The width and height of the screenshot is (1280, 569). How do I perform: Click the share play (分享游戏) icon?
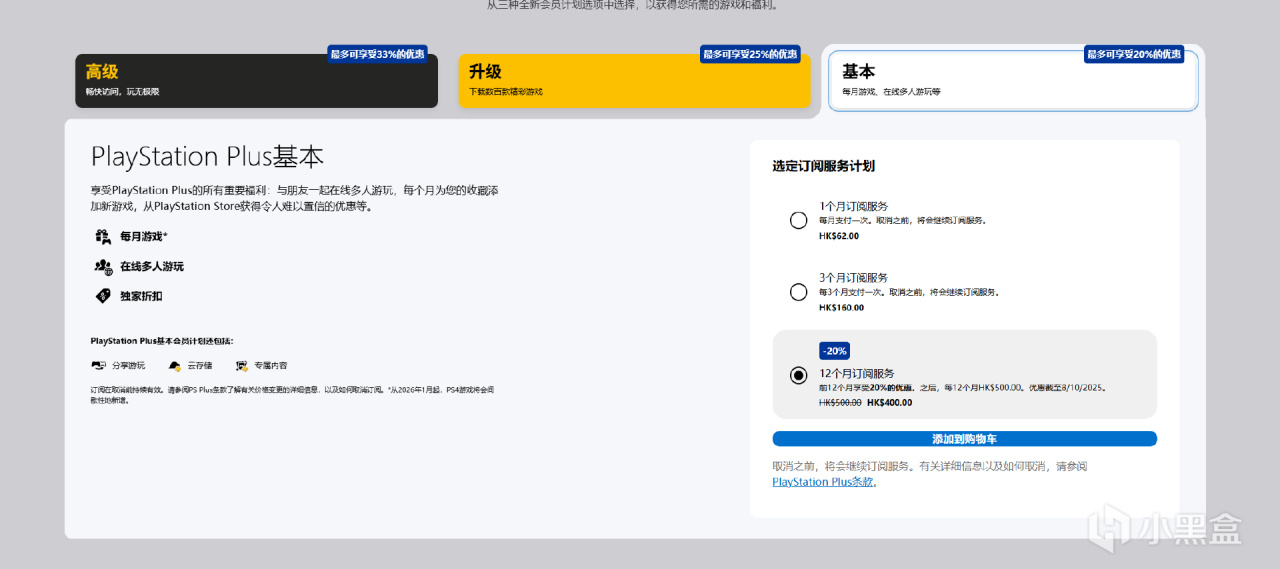pyautogui.click(x=98, y=366)
